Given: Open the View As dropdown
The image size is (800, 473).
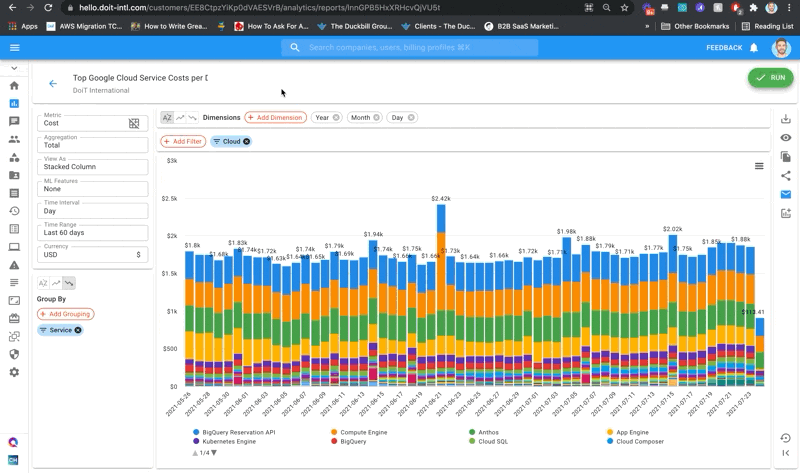Looking at the screenshot, I should pos(92,167).
